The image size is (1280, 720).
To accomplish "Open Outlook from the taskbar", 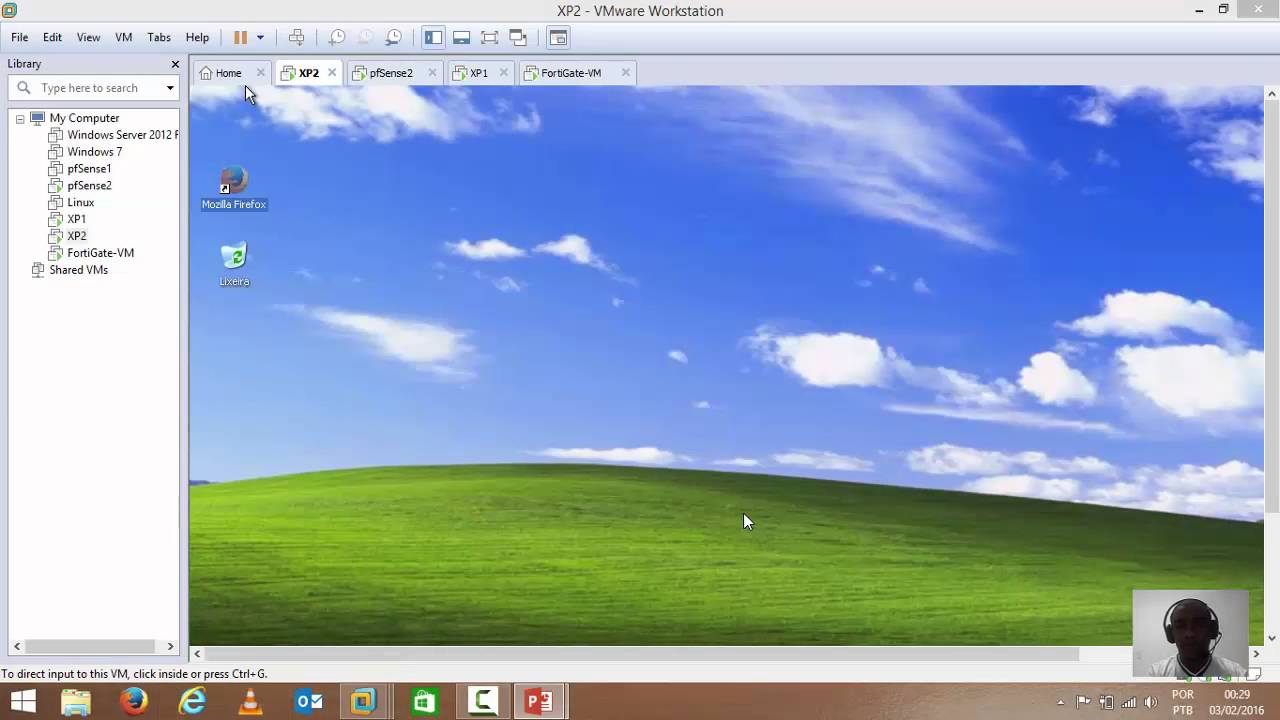I will pyautogui.click(x=308, y=702).
